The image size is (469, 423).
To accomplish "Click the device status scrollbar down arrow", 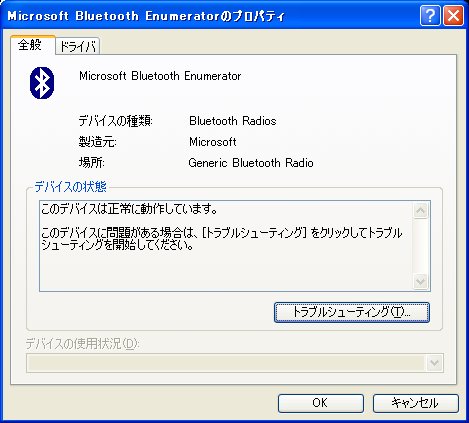I will tap(420, 282).
